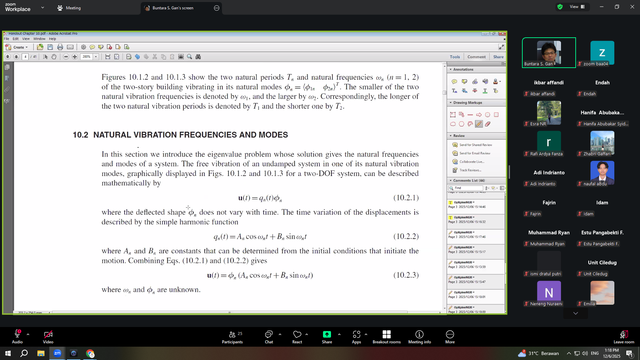The height and width of the screenshot is (360, 640).
Task: Open the React emoji button
Action: [x=297, y=337]
